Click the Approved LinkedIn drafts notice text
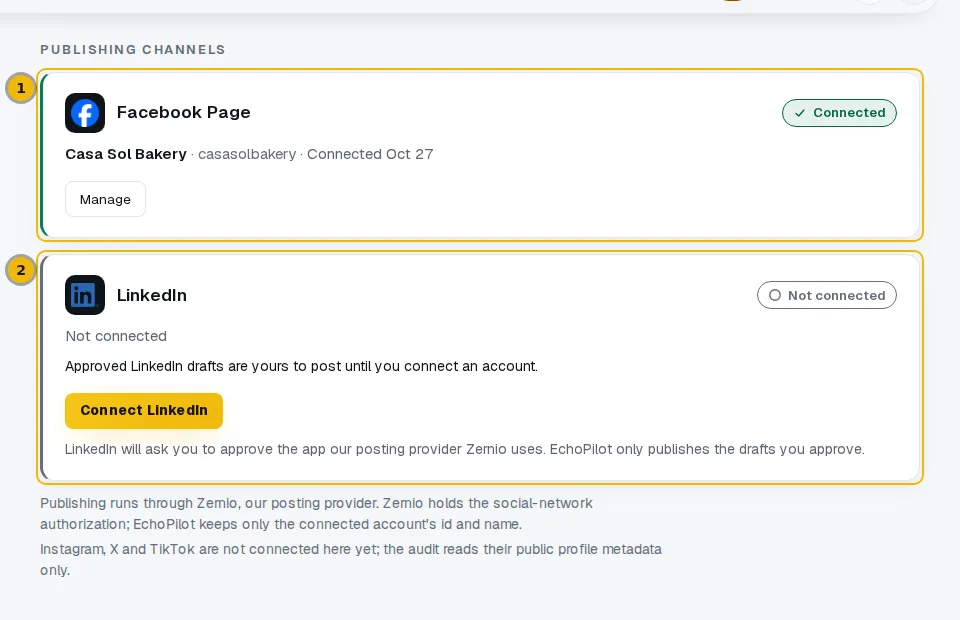Image resolution: width=960 pixels, height=620 pixels. tap(301, 366)
